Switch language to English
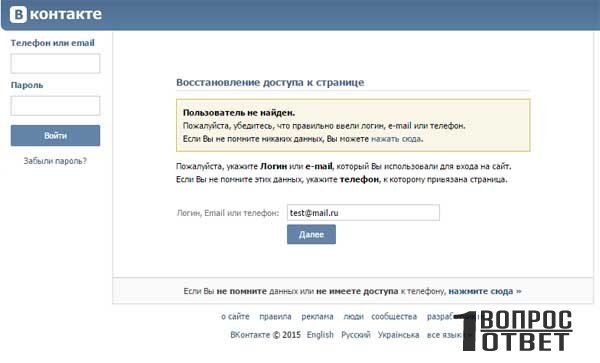Image resolution: width=600 pixels, height=363 pixels. pos(320,335)
